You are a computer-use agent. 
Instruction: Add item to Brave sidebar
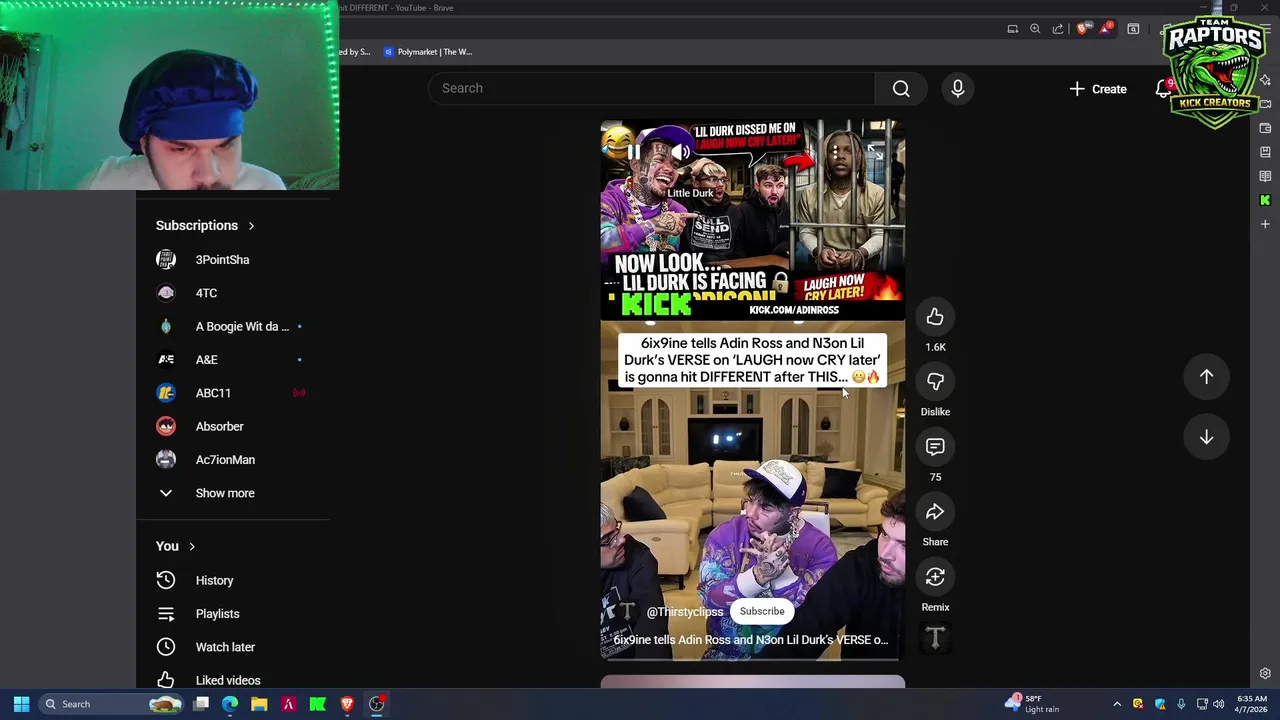[1265, 224]
